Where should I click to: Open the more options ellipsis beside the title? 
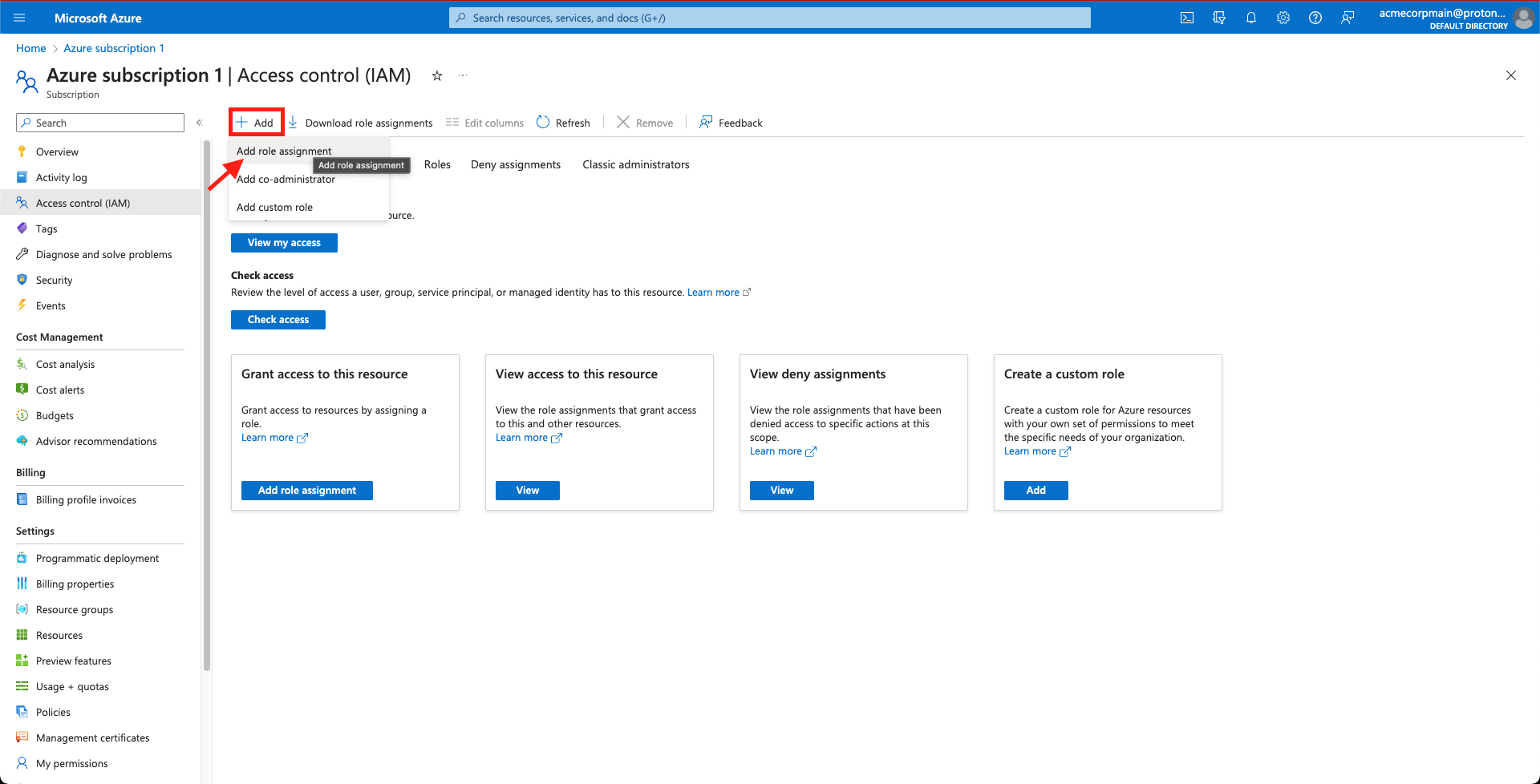point(463,75)
